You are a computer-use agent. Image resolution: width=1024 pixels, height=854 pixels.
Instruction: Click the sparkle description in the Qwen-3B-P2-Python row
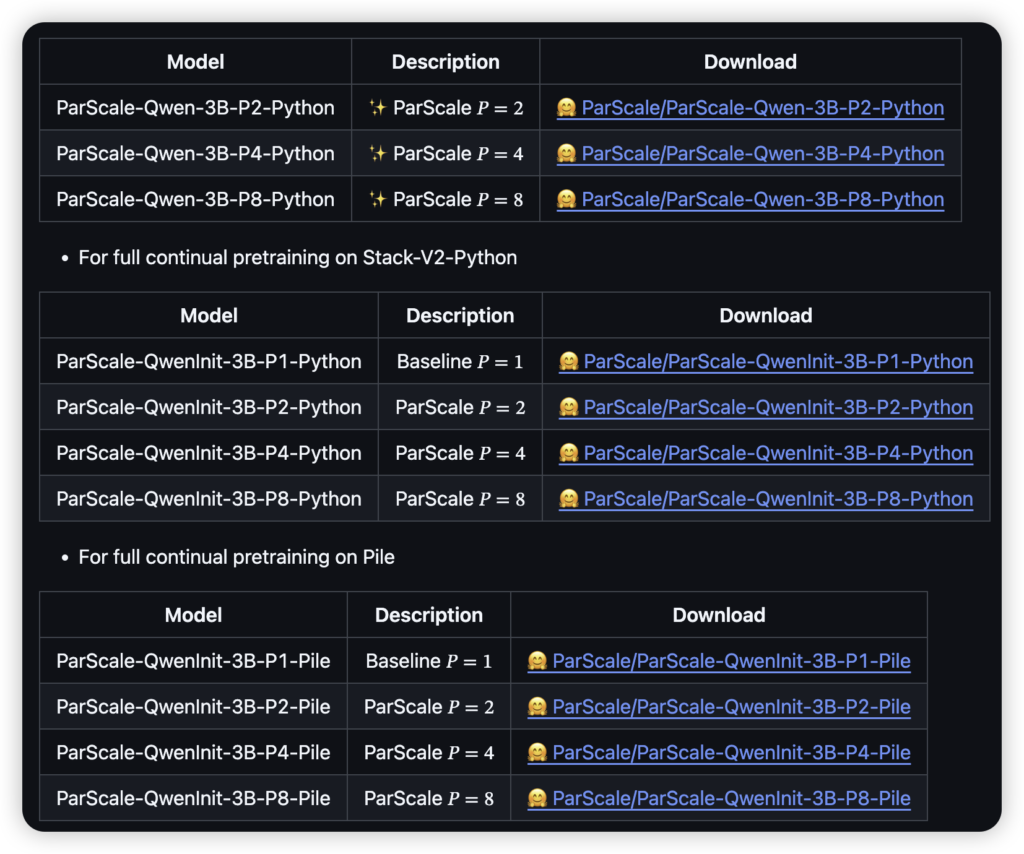point(446,108)
